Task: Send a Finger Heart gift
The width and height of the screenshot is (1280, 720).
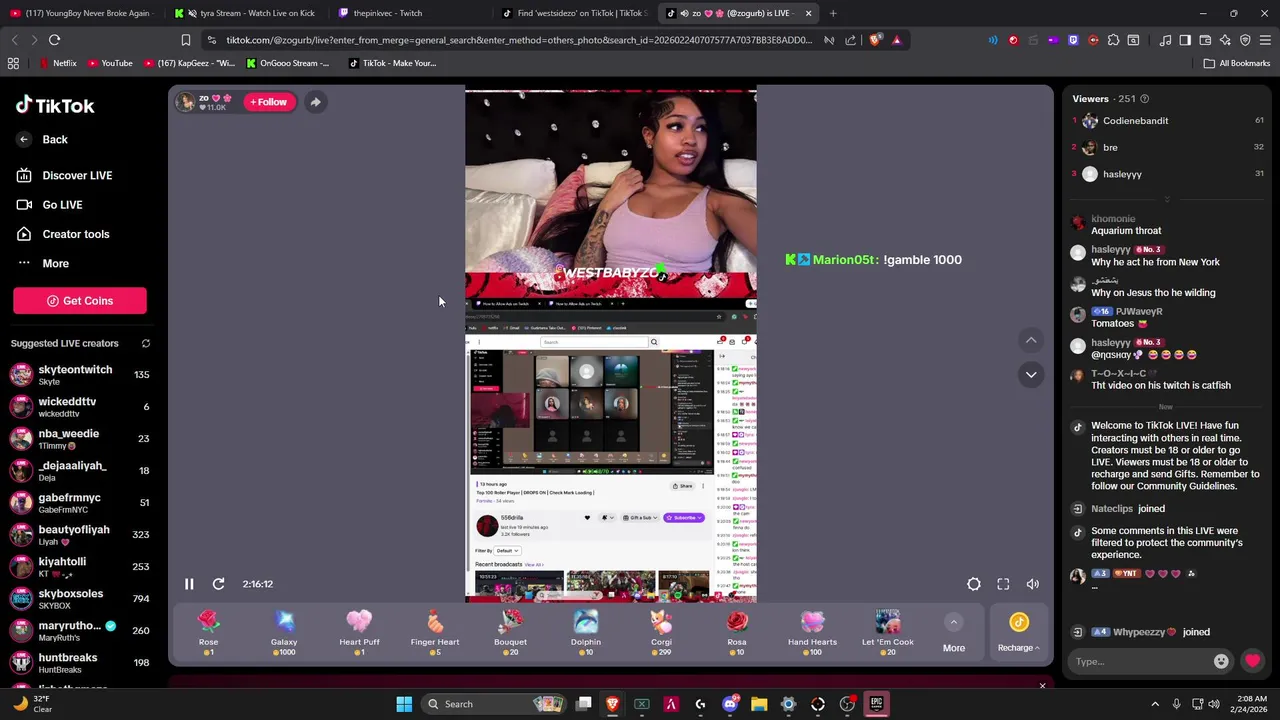Action: pyautogui.click(x=435, y=632)
